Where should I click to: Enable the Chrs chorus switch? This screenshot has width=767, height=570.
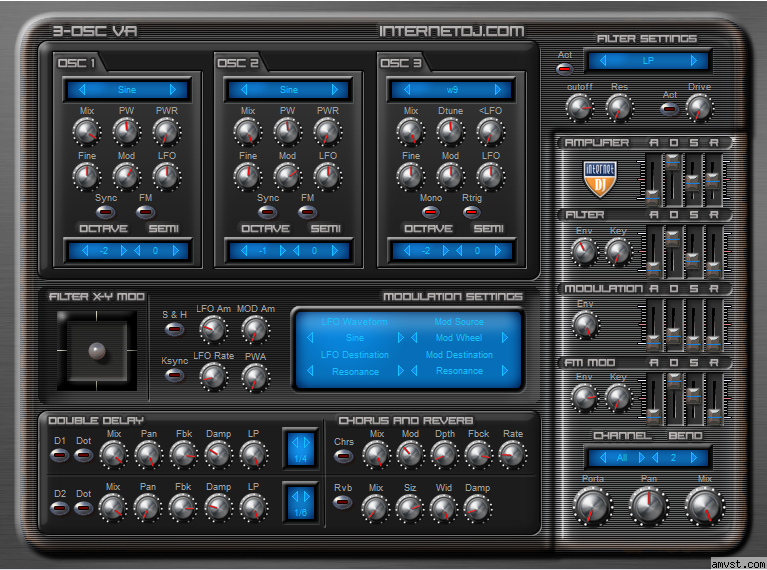[x=343, y=456]
